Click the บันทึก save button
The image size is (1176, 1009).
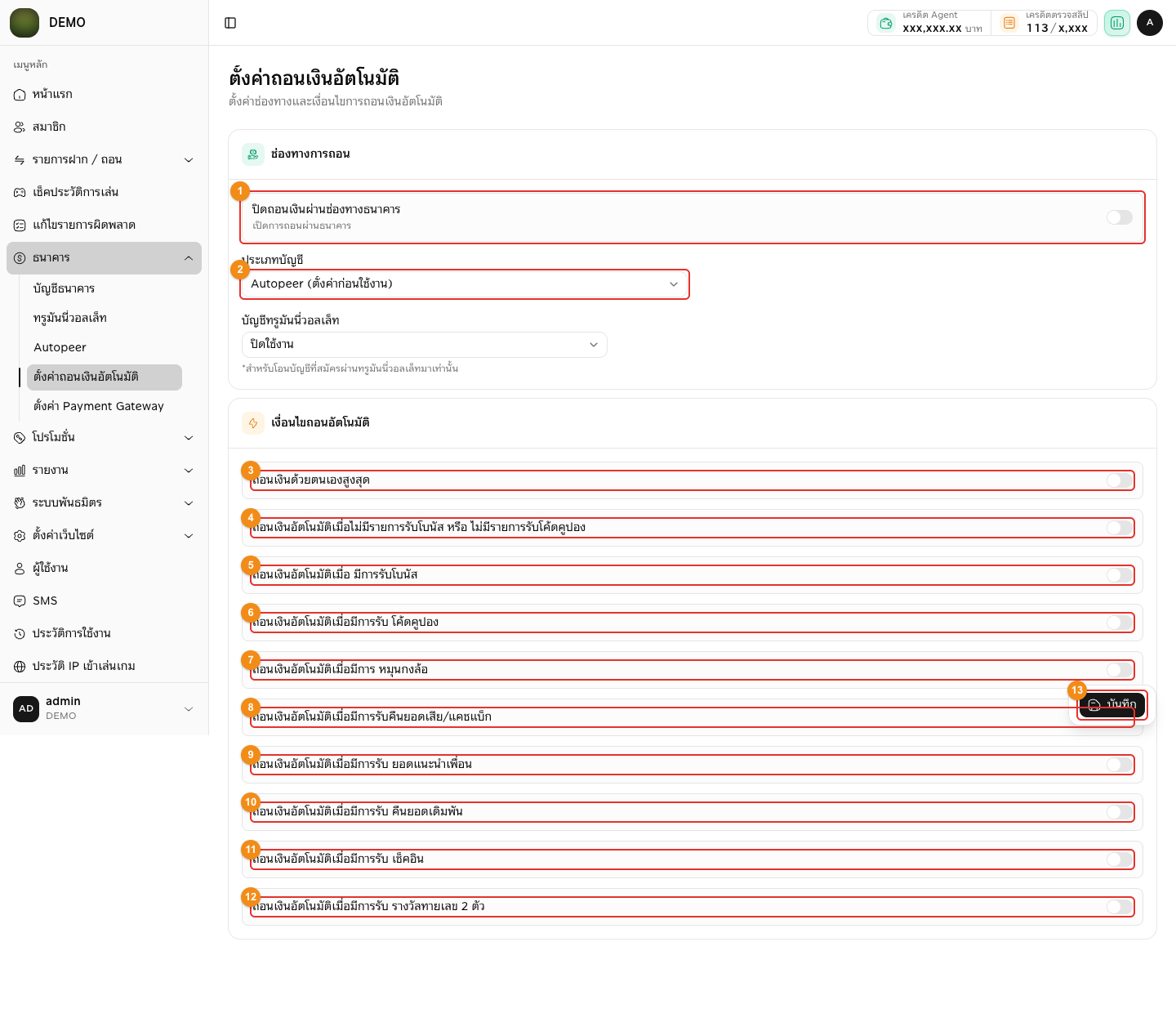click(1112, 705)
